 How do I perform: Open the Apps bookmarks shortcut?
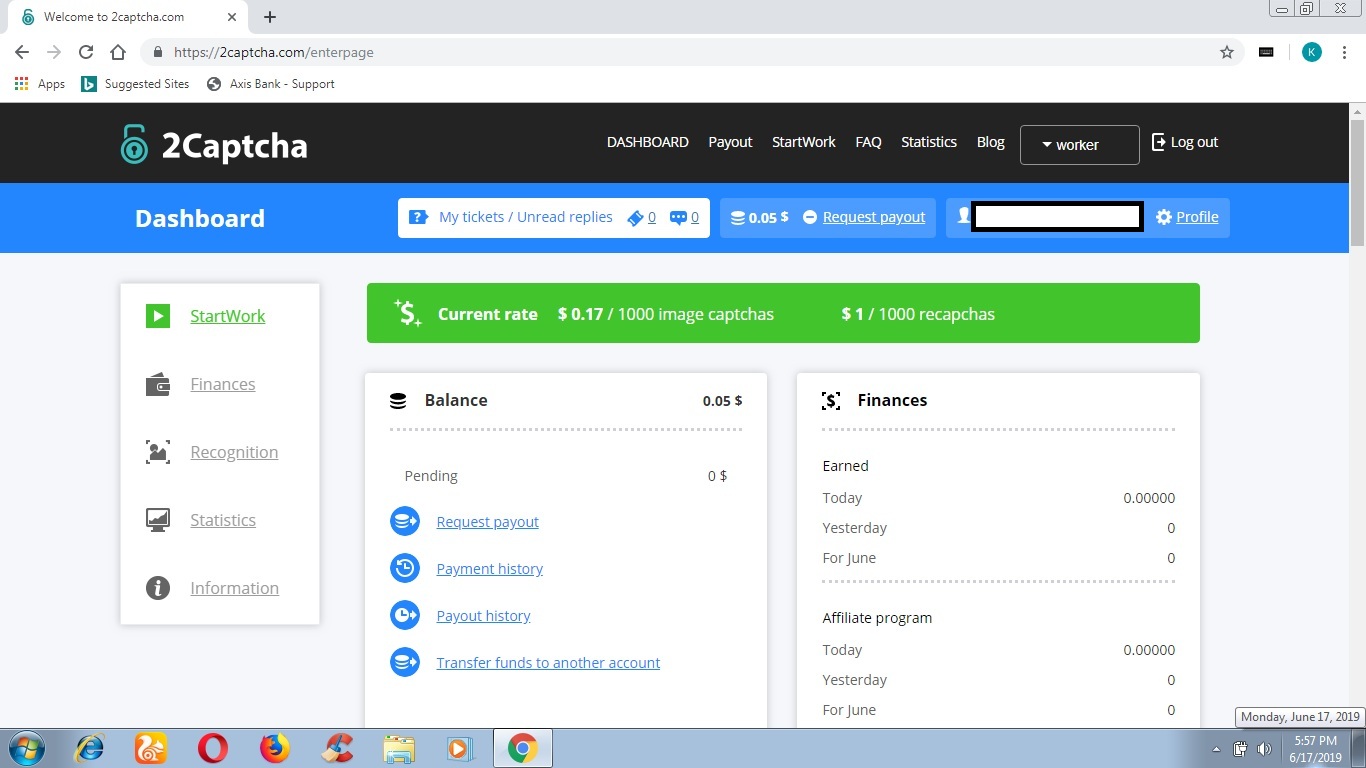[40, 84]
